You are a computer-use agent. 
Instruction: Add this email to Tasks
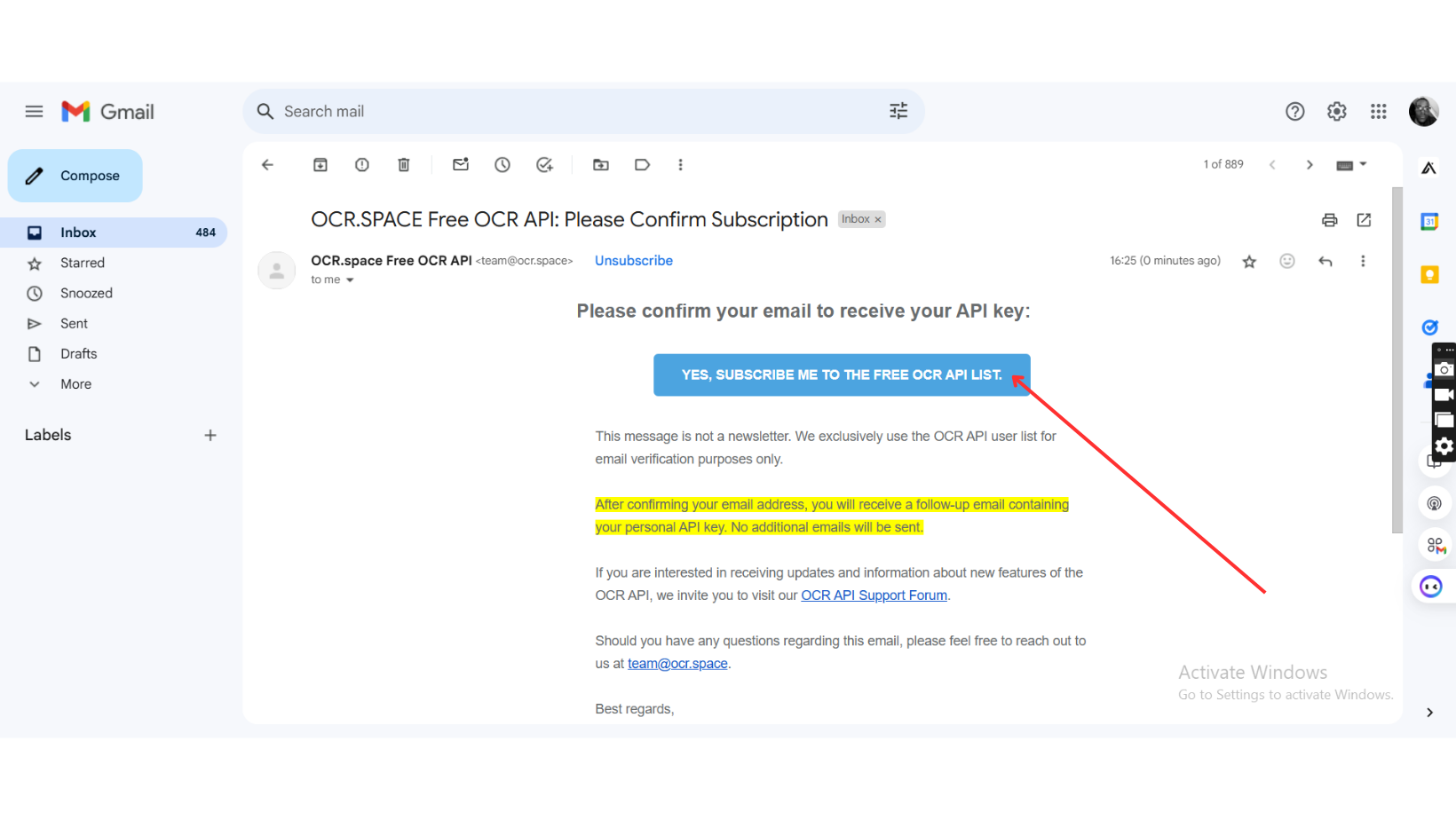coord(544,164)
